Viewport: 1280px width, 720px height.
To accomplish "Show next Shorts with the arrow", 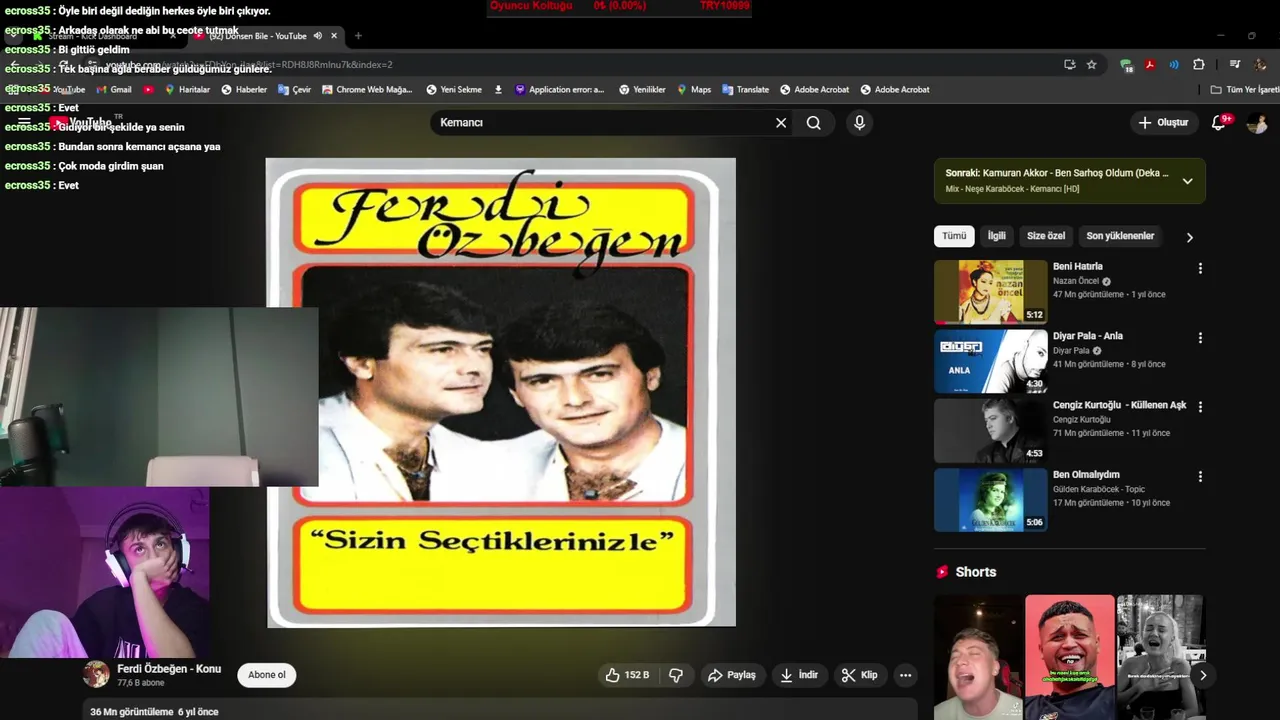I will [x=1203, y=675].
